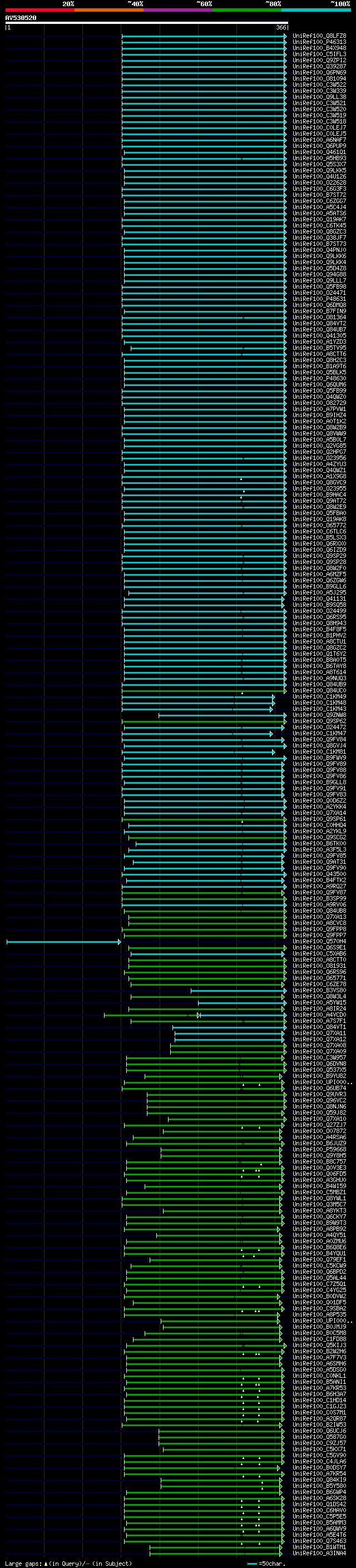Open the hit UniRef100_C5IFL3
This screenshot has width=356, height=1568.
click(x=319, y=54)
